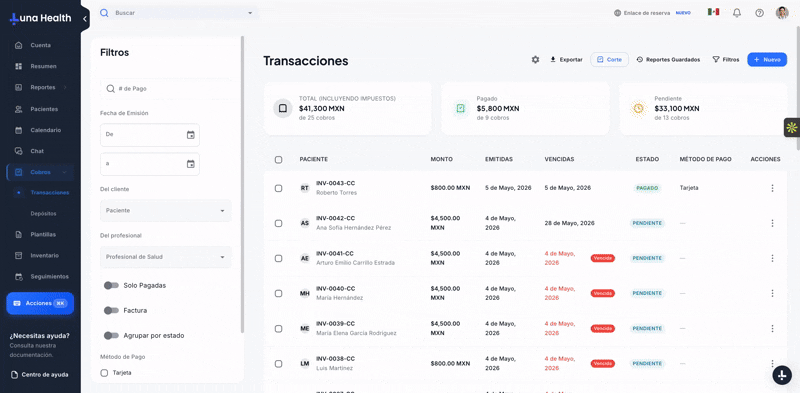The width and height of the screenshot is (800, 393).
Task: Open actions menu for INV-0042-CC row
Action: pos(772,223)
